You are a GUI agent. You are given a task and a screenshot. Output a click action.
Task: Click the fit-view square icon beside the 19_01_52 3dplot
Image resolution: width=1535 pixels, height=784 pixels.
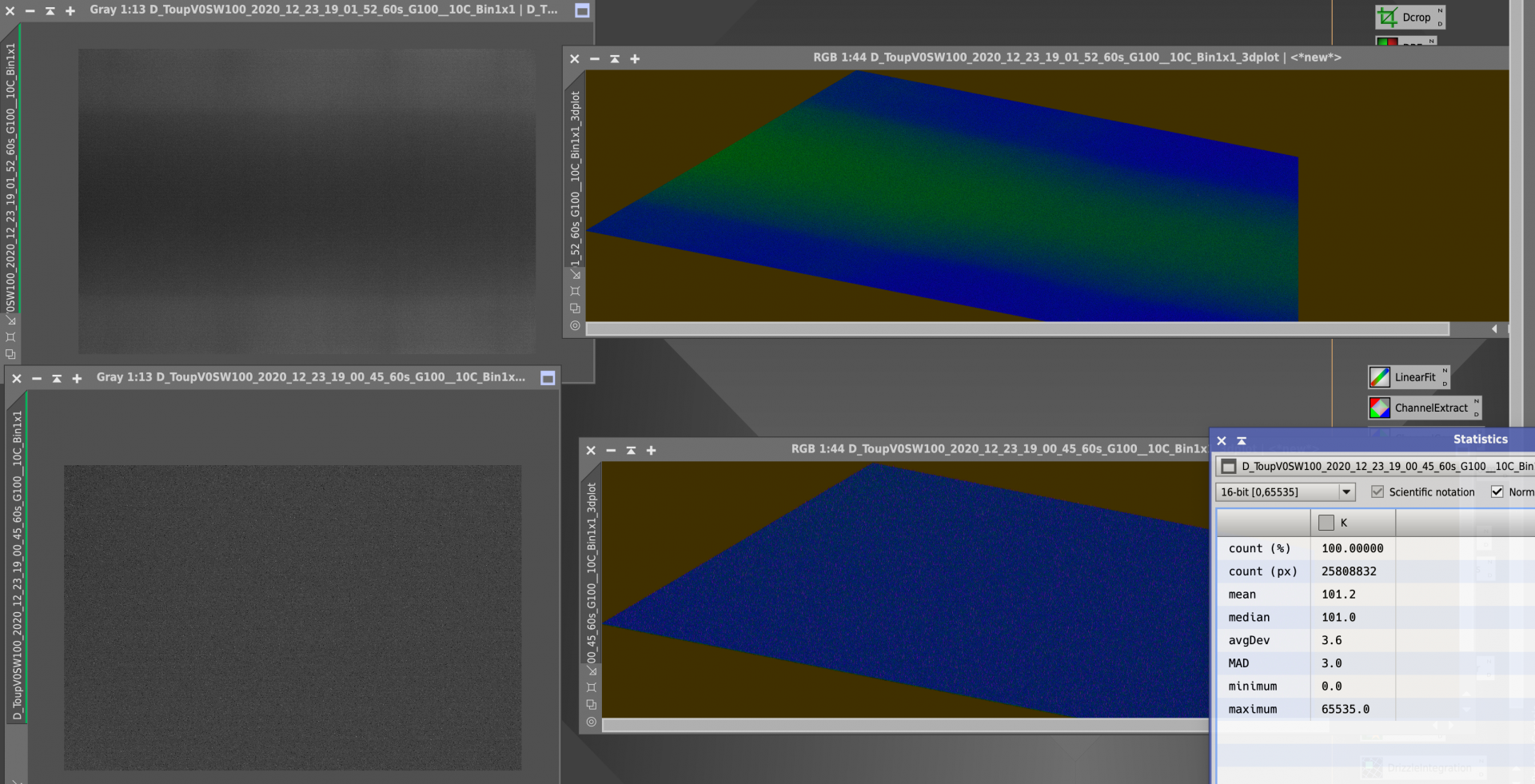575,291
